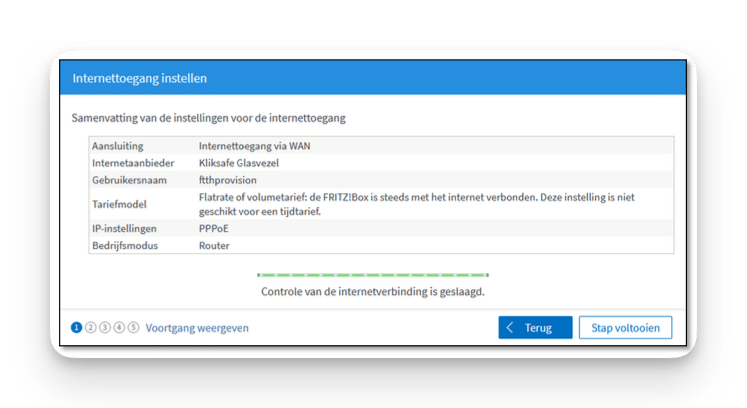This screenshot has height=408, width=747.
Task: Select step 3 progress circle
Action: [x=105, y=327]
